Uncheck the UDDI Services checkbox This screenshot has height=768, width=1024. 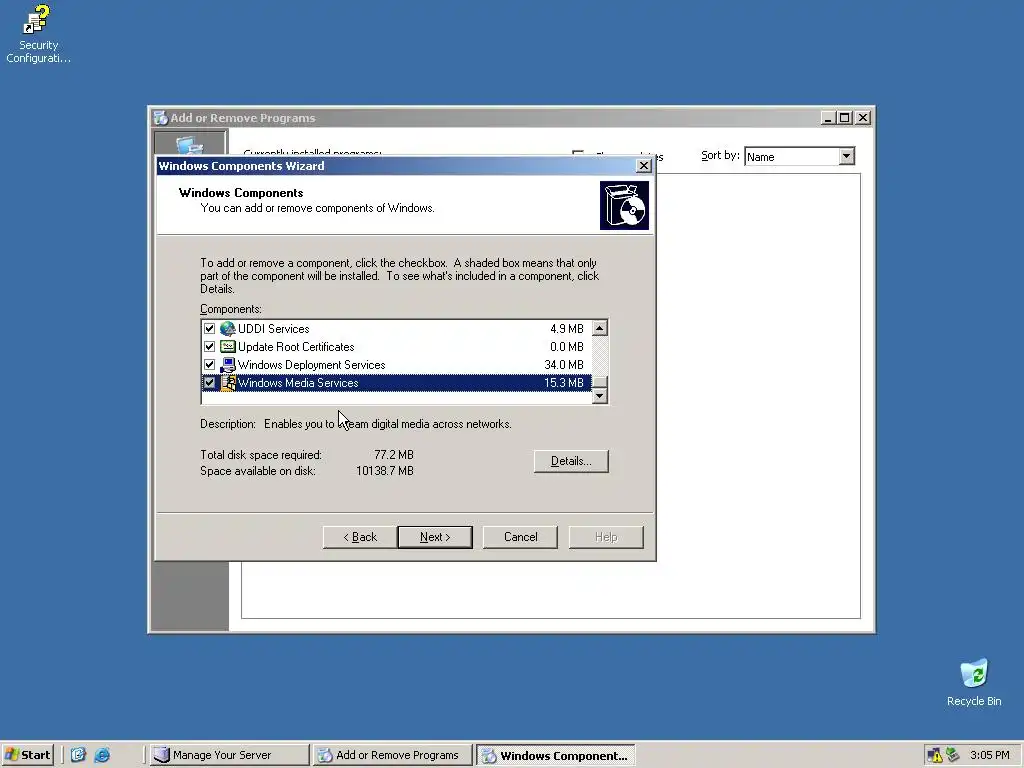[209, 328]
